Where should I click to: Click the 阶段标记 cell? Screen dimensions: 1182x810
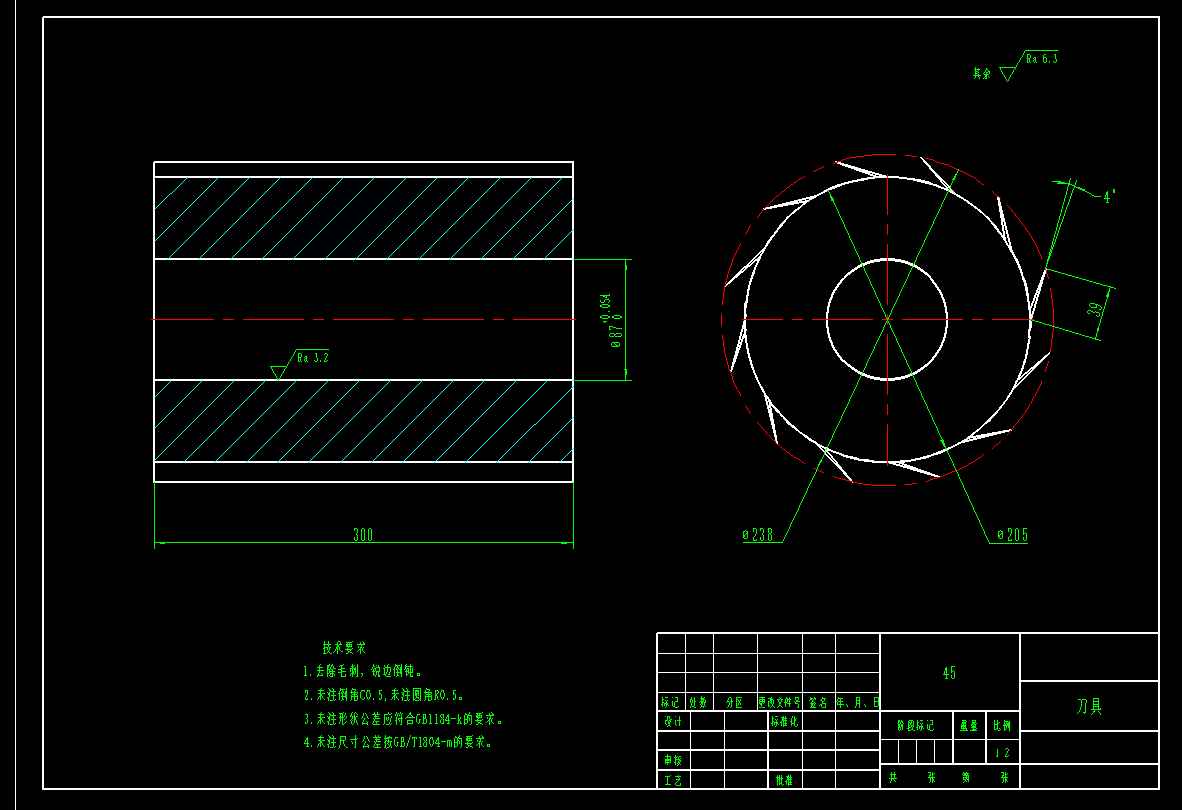pos(916,726)
